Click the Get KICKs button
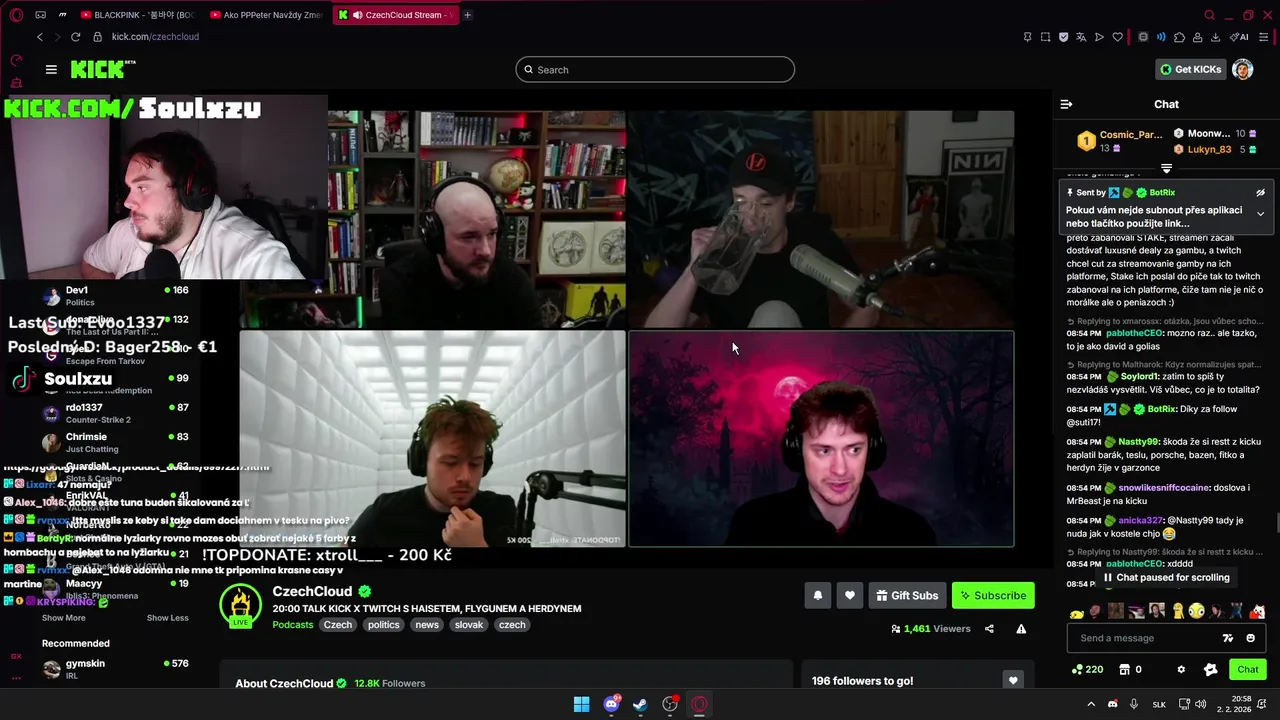The height and width of the screenshot is (720, 1280). click(x=1190, y=69)
